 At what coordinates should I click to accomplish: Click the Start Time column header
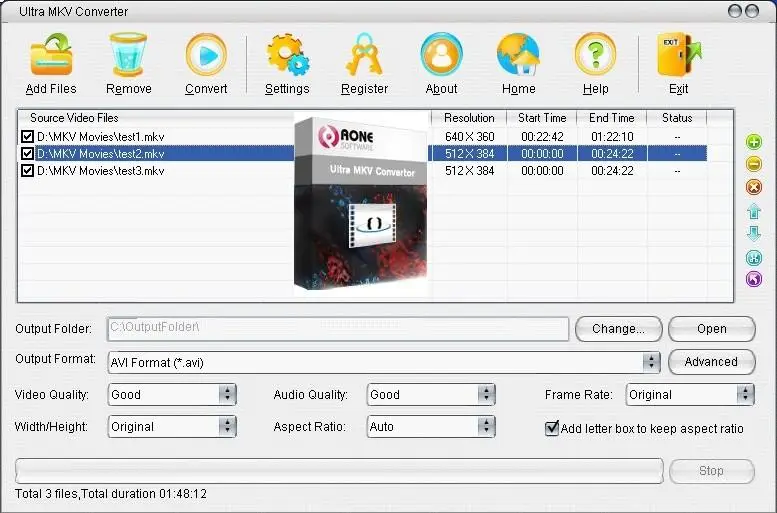(x=542, y=118)
